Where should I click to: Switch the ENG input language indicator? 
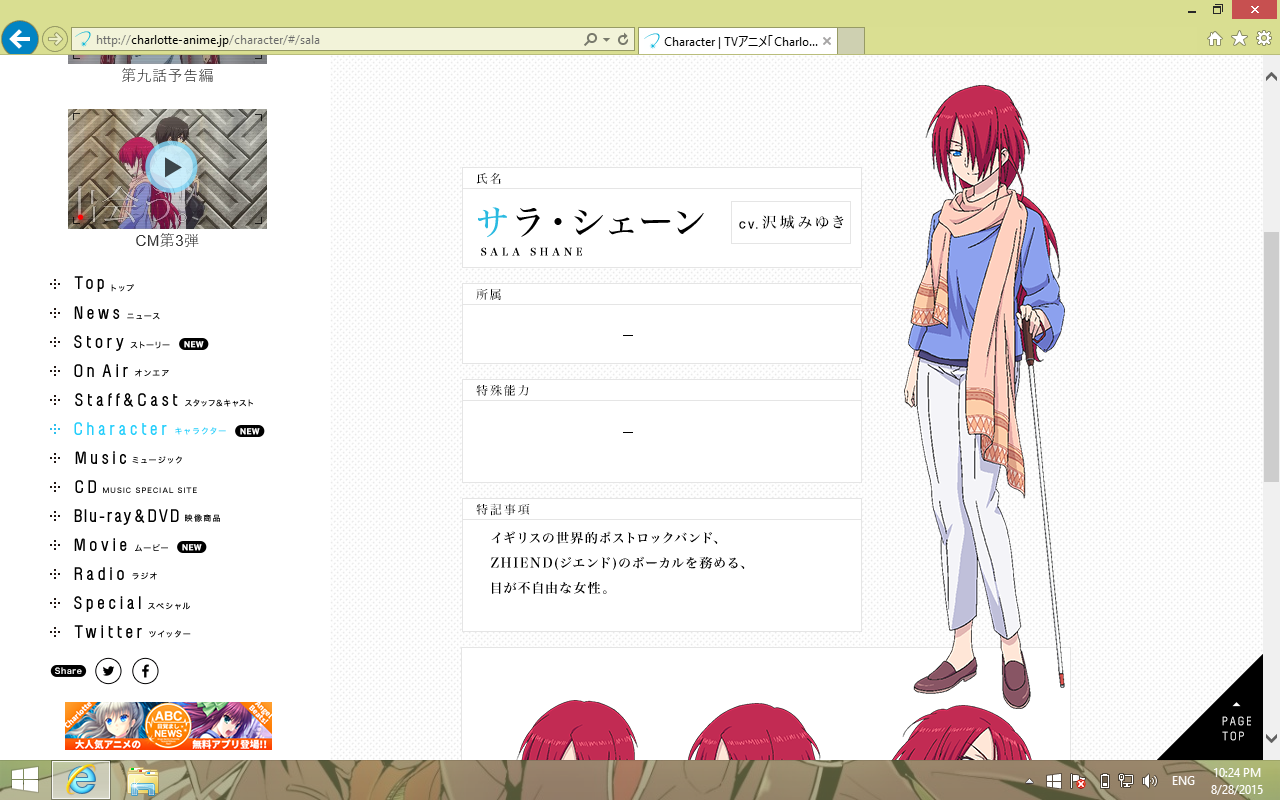point(1183,781)
